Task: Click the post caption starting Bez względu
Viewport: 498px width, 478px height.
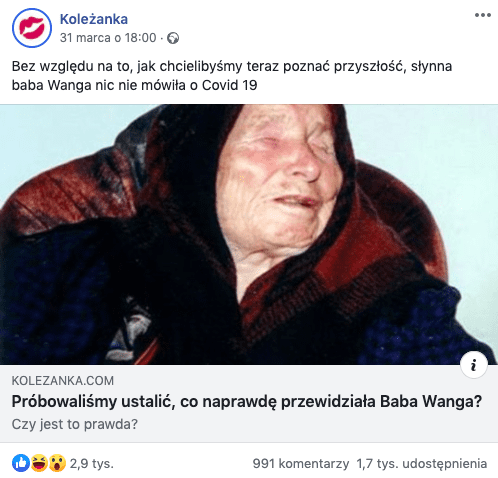Action: tap(232, 76)
